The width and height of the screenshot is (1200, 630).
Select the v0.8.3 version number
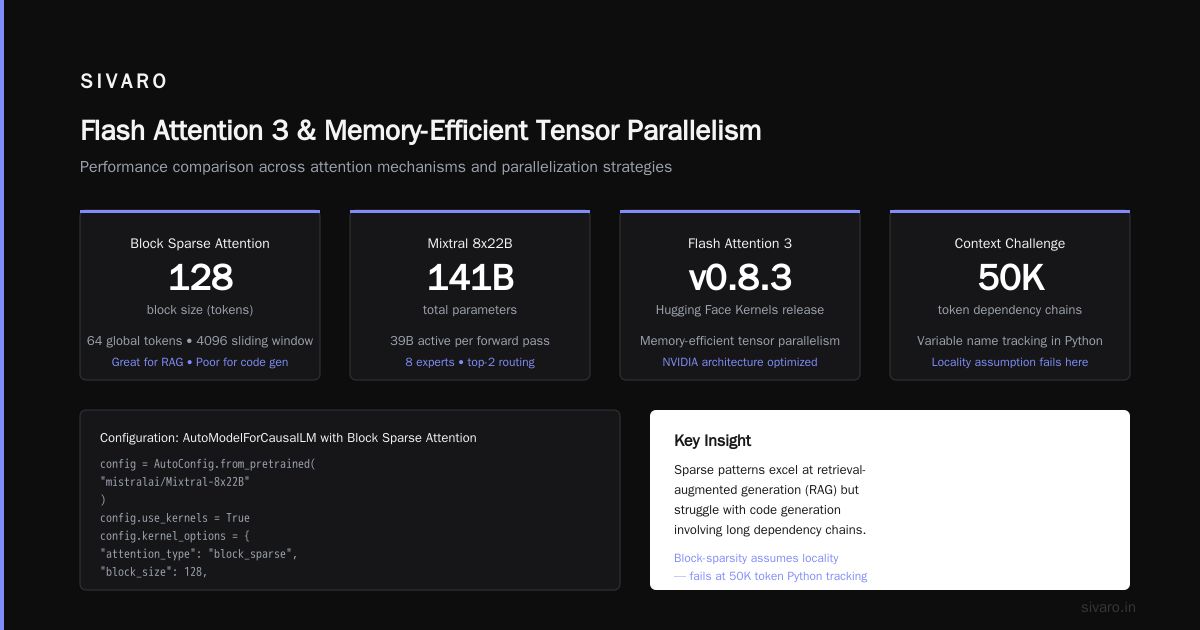click(x=740, y=277)
